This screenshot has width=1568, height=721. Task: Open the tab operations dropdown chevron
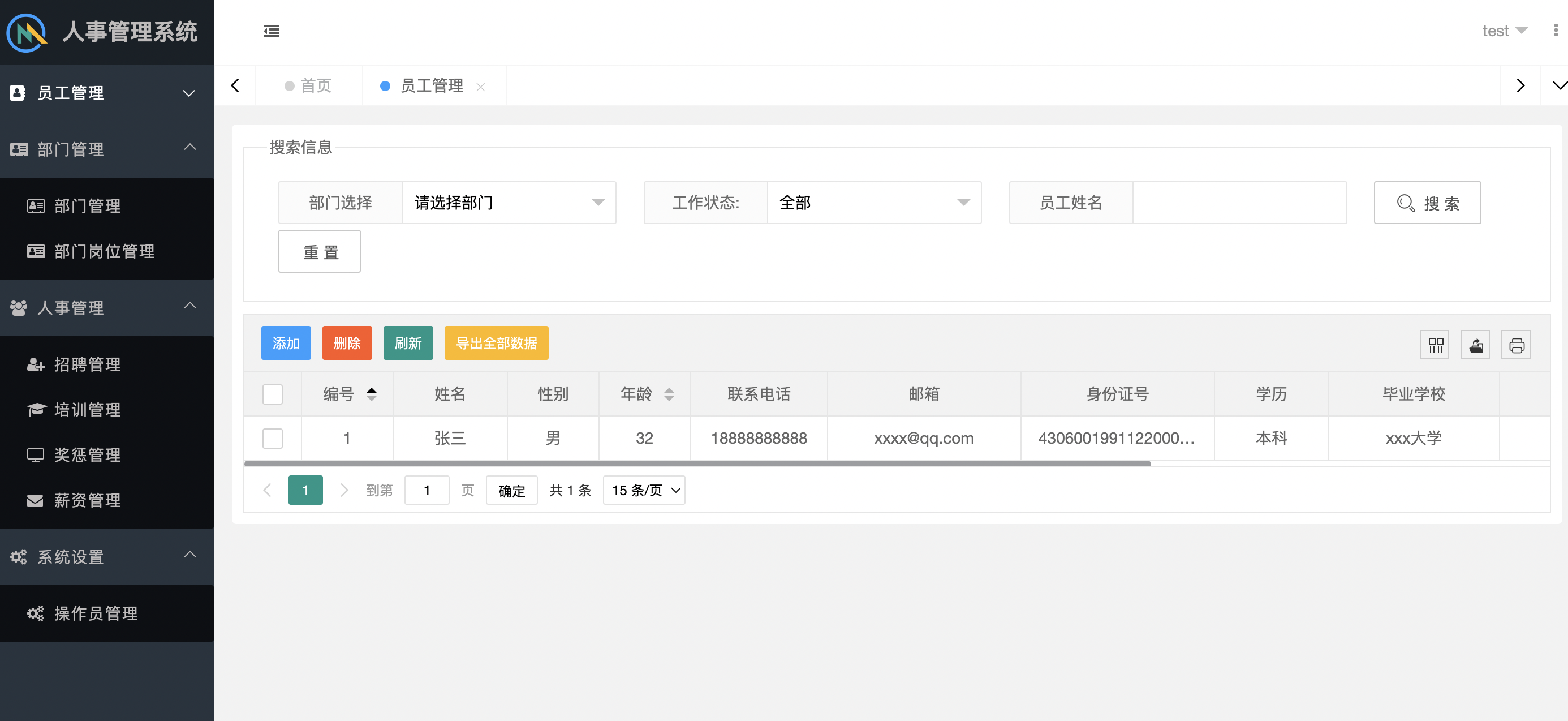pyautogui.click(x=1558, y=85)
